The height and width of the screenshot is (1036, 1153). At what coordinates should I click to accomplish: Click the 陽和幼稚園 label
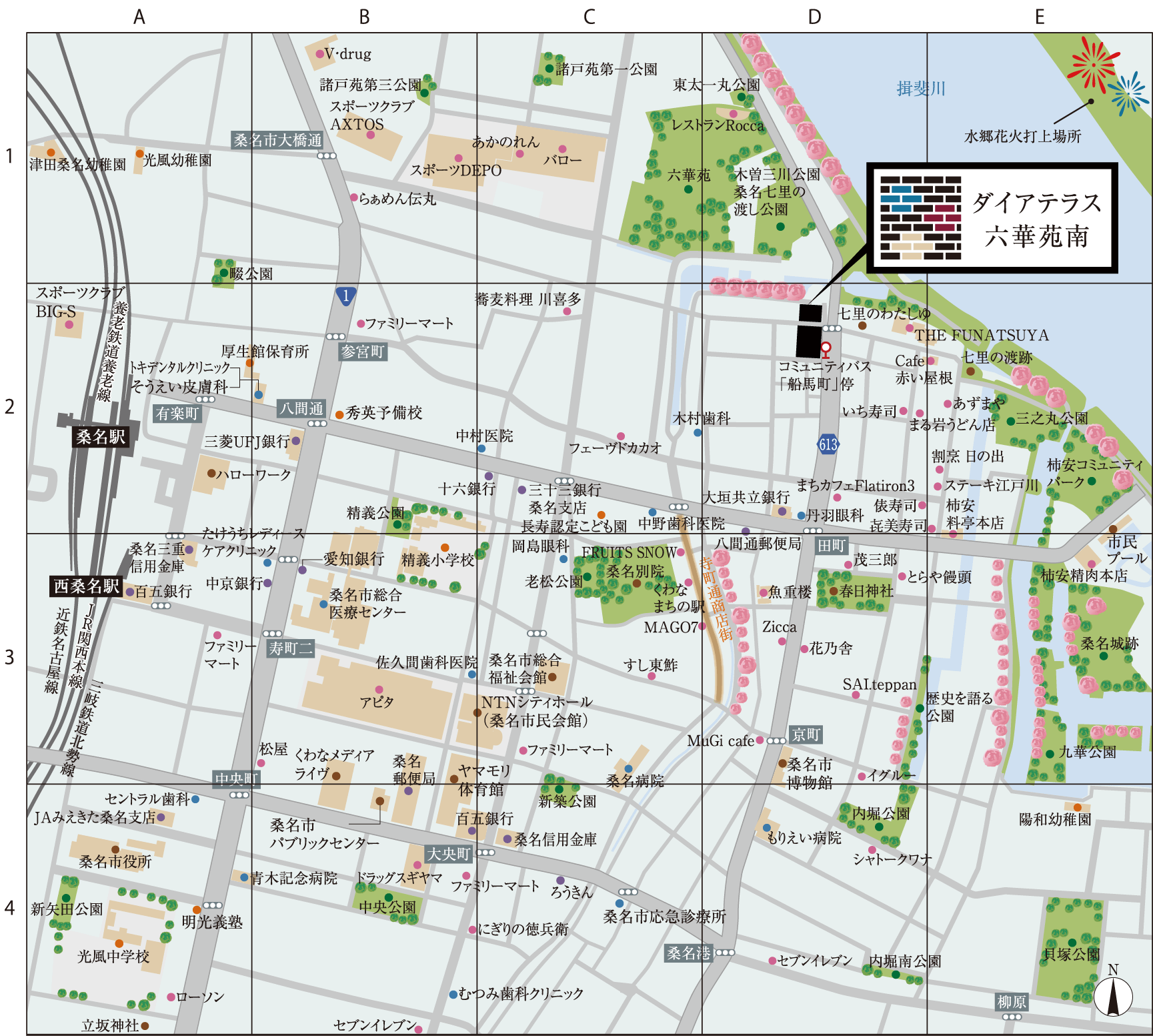coord(1055,819)
